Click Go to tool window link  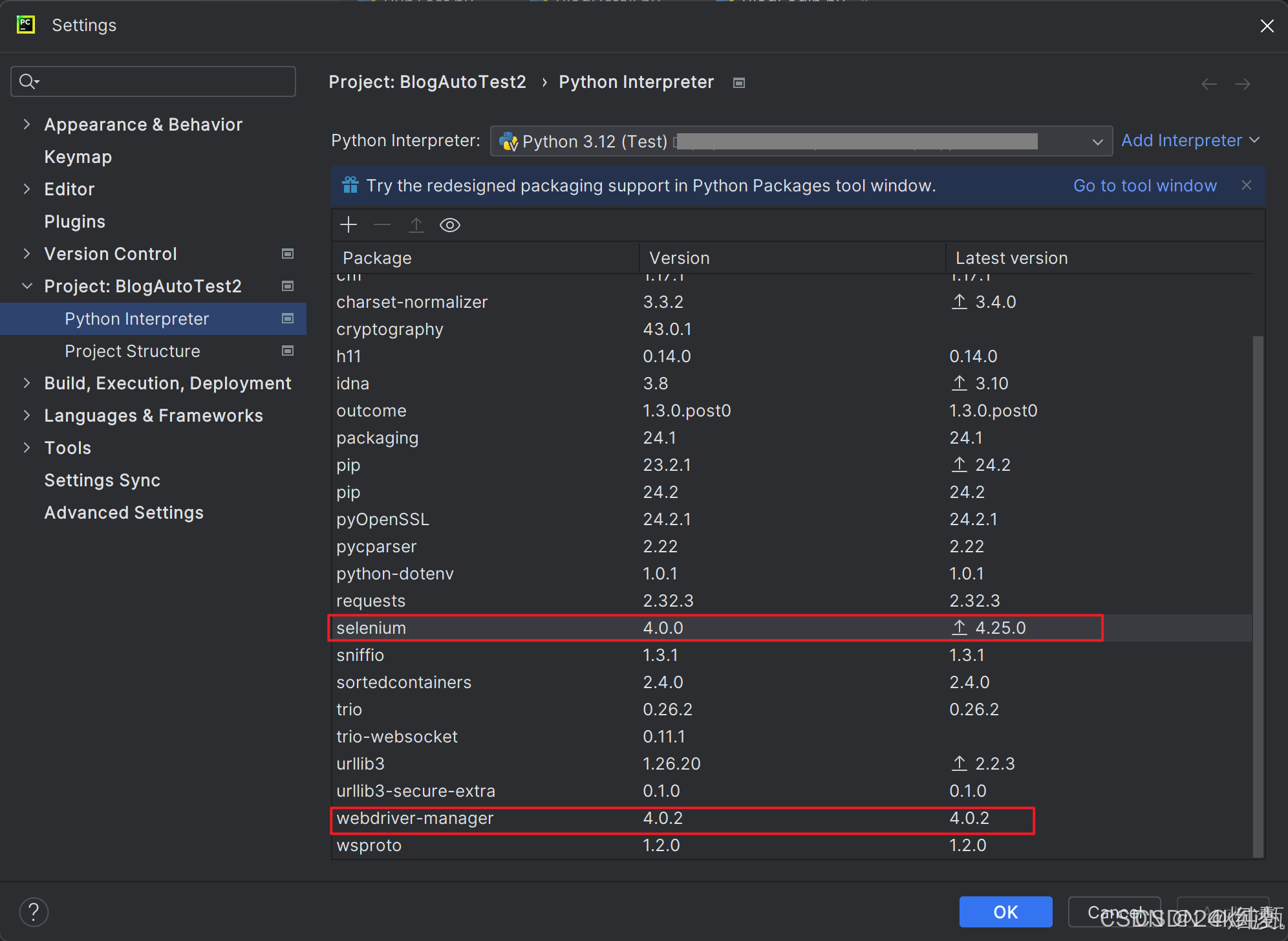point(1144,186)
